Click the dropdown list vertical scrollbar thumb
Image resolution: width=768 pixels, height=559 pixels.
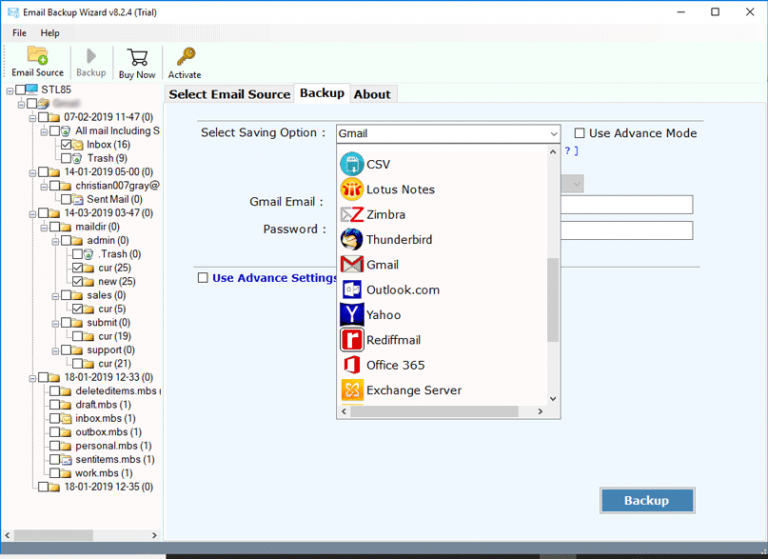[553, 300]
